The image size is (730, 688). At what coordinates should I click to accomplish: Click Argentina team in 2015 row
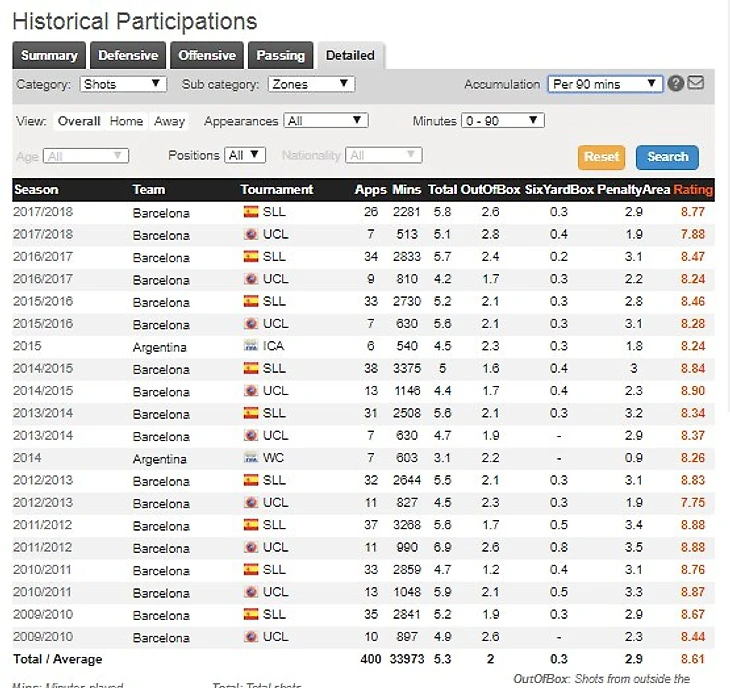click(159, 347)
